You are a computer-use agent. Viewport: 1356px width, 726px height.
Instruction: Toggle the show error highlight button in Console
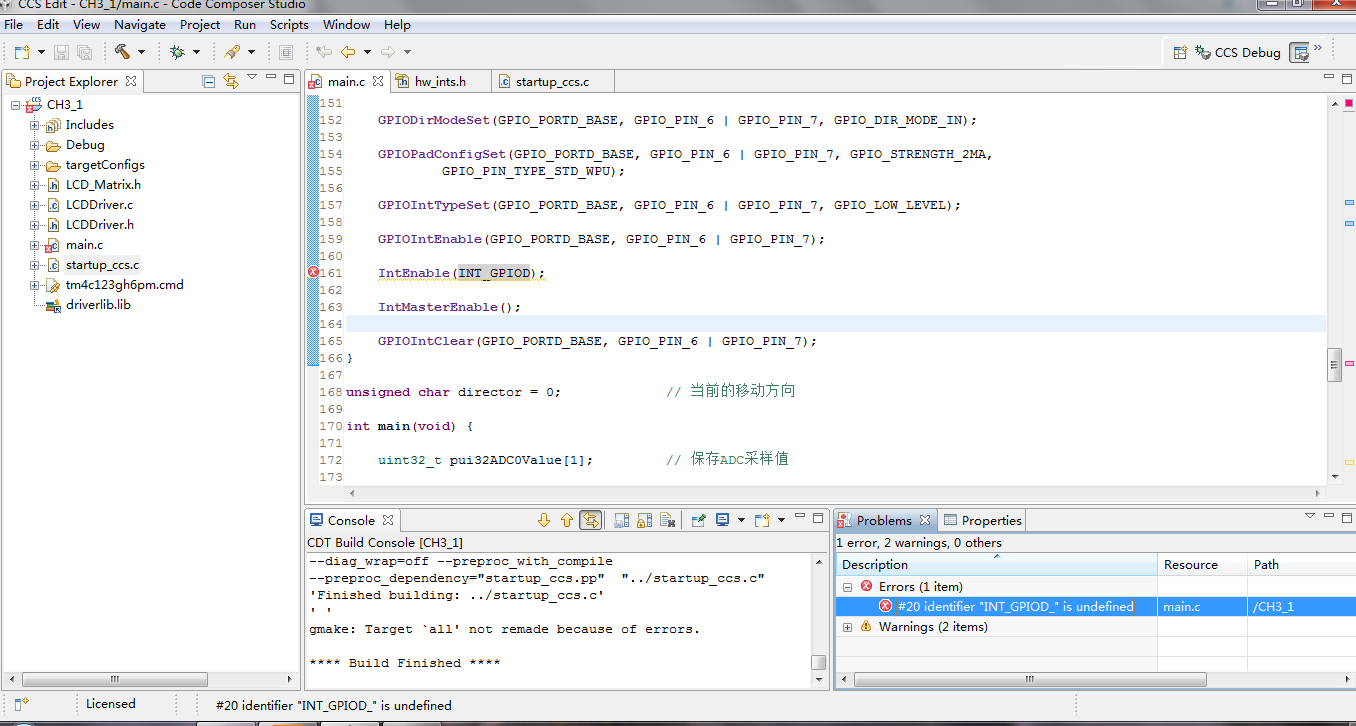[x=591, y=520]
